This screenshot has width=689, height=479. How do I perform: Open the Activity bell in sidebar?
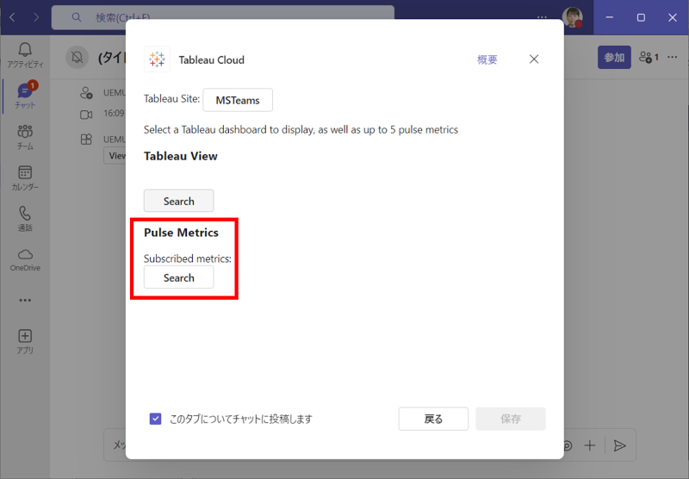tap(25, 55)
